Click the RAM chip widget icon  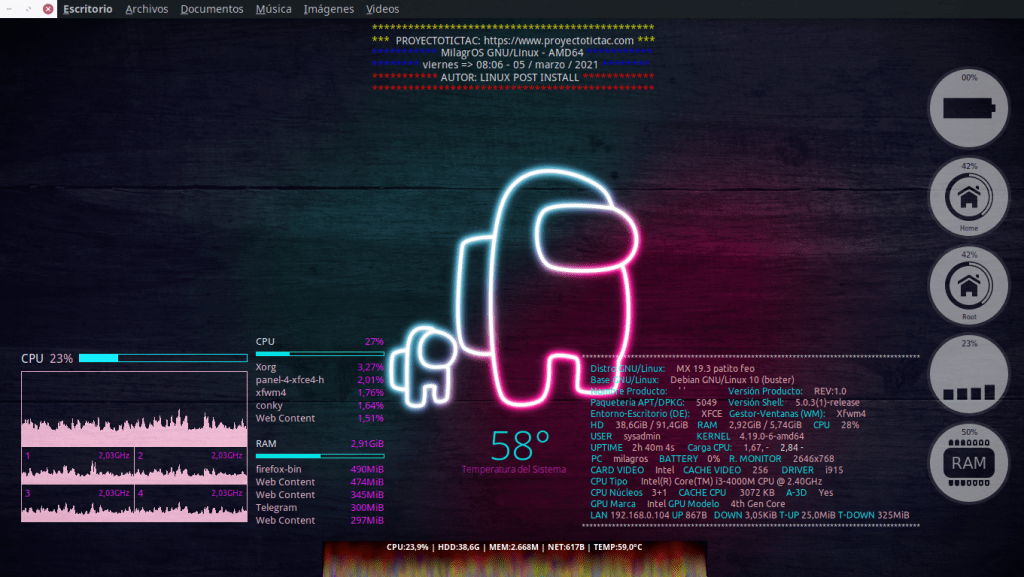(x=968, y=463)
